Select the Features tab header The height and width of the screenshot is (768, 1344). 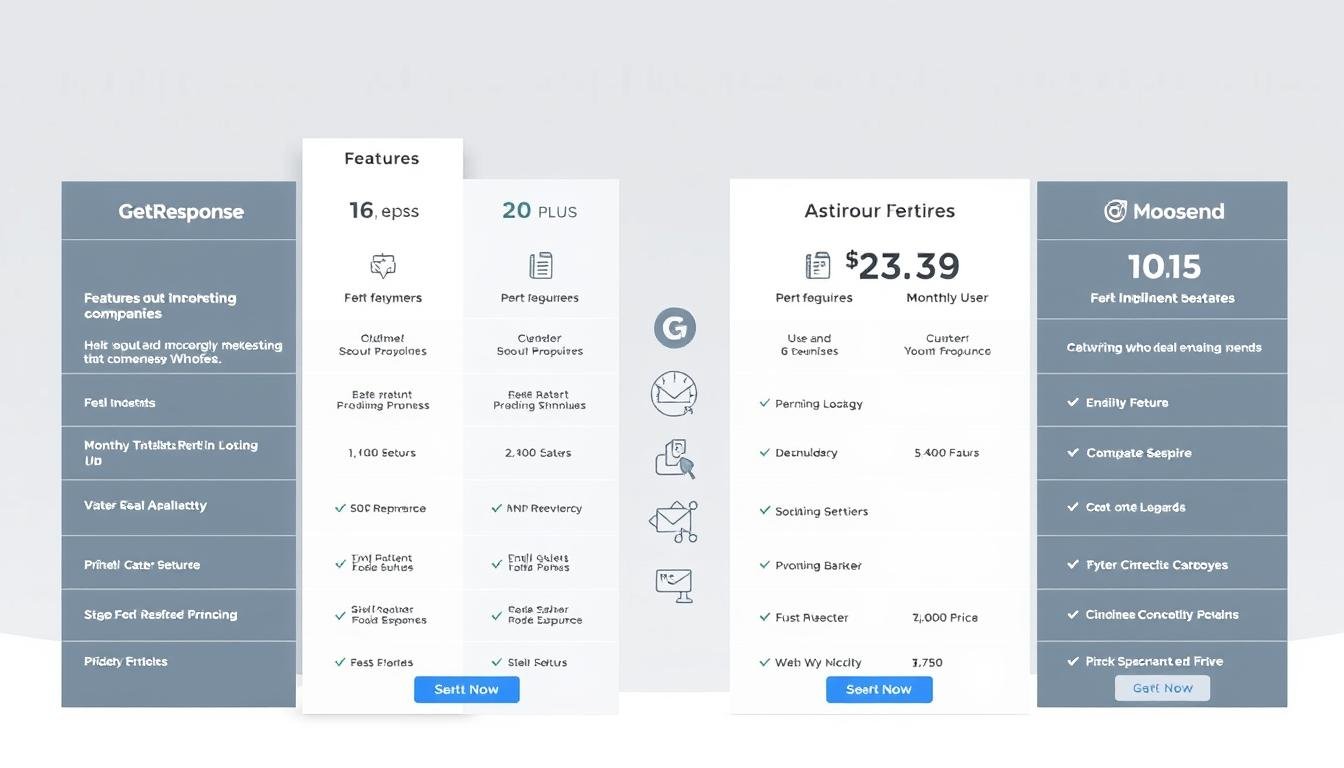381,158
